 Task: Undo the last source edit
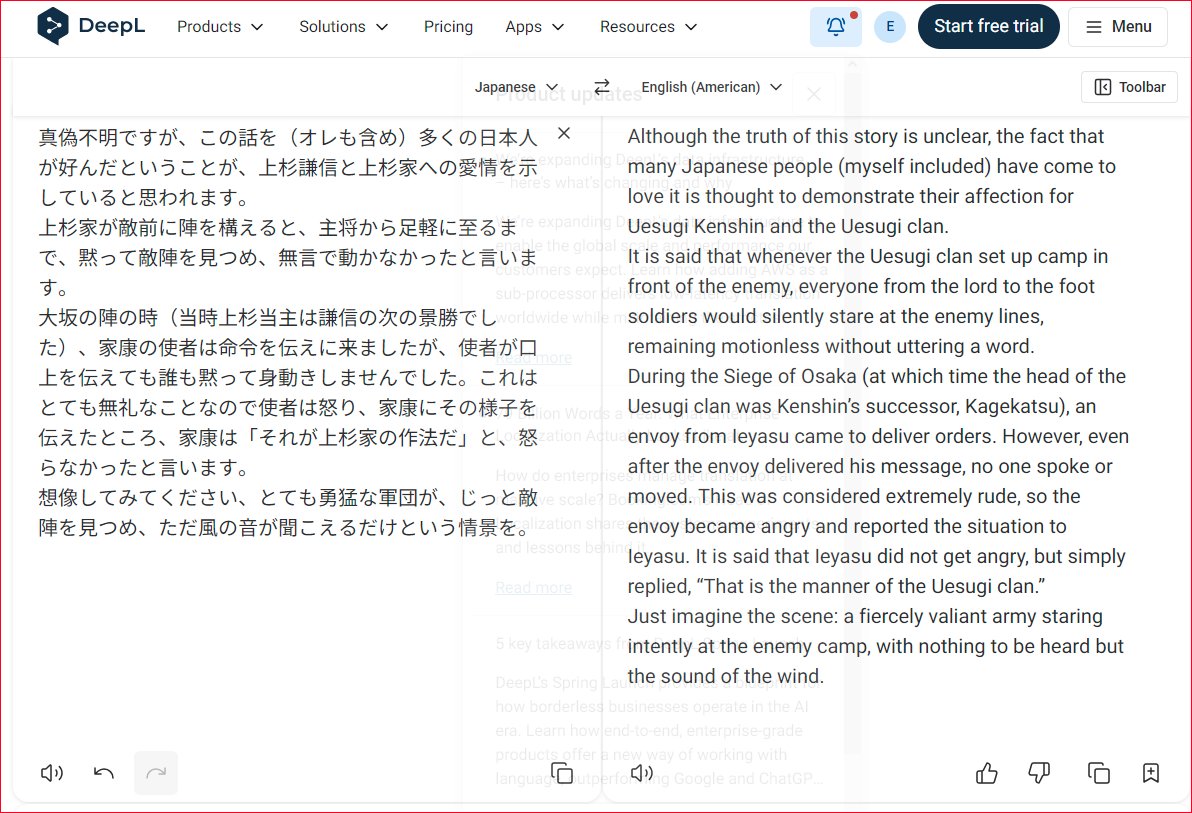pyautogui.click(x=103, y=773)
